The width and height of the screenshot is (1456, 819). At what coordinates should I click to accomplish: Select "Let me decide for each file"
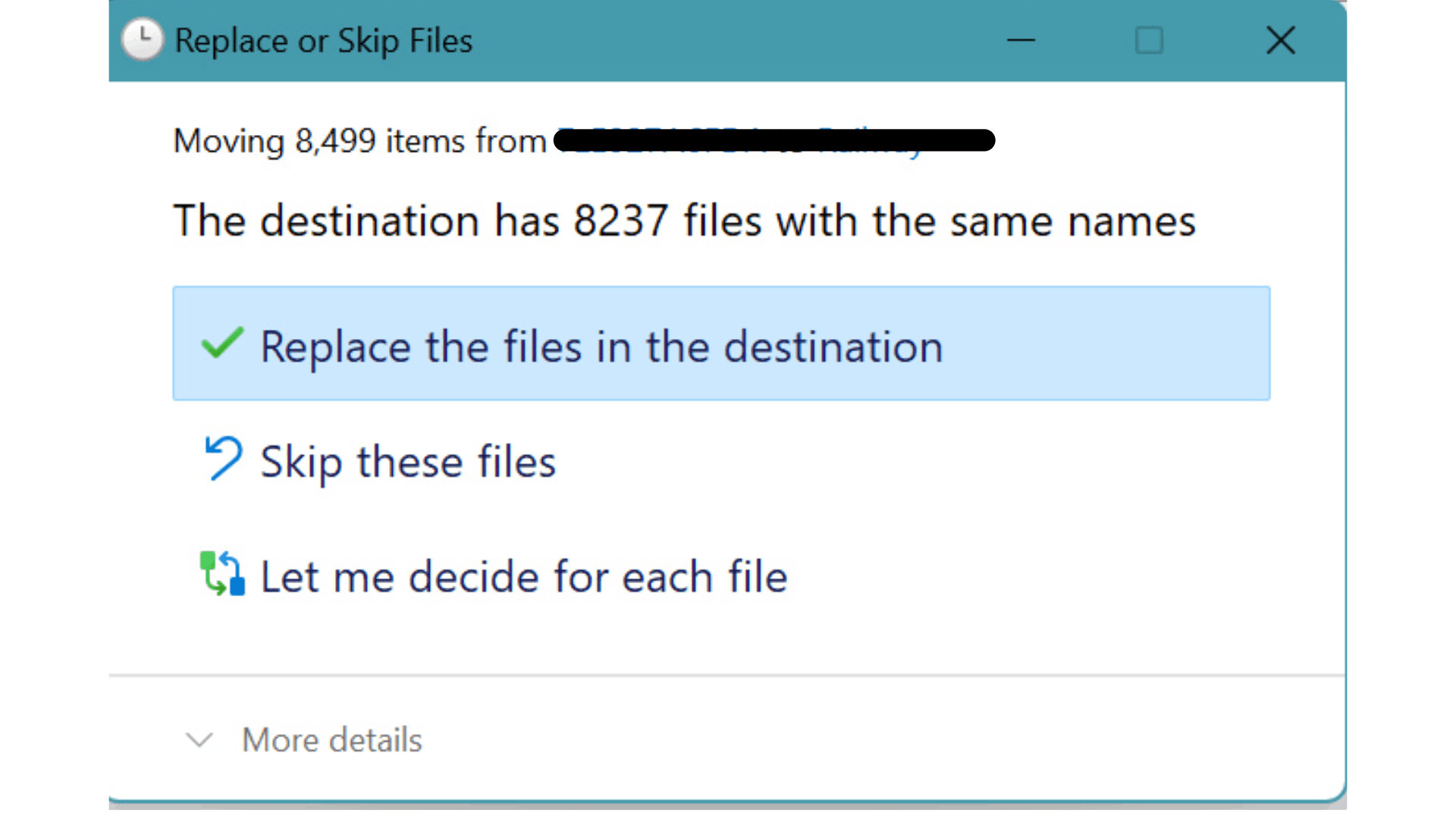click(523, 577)
